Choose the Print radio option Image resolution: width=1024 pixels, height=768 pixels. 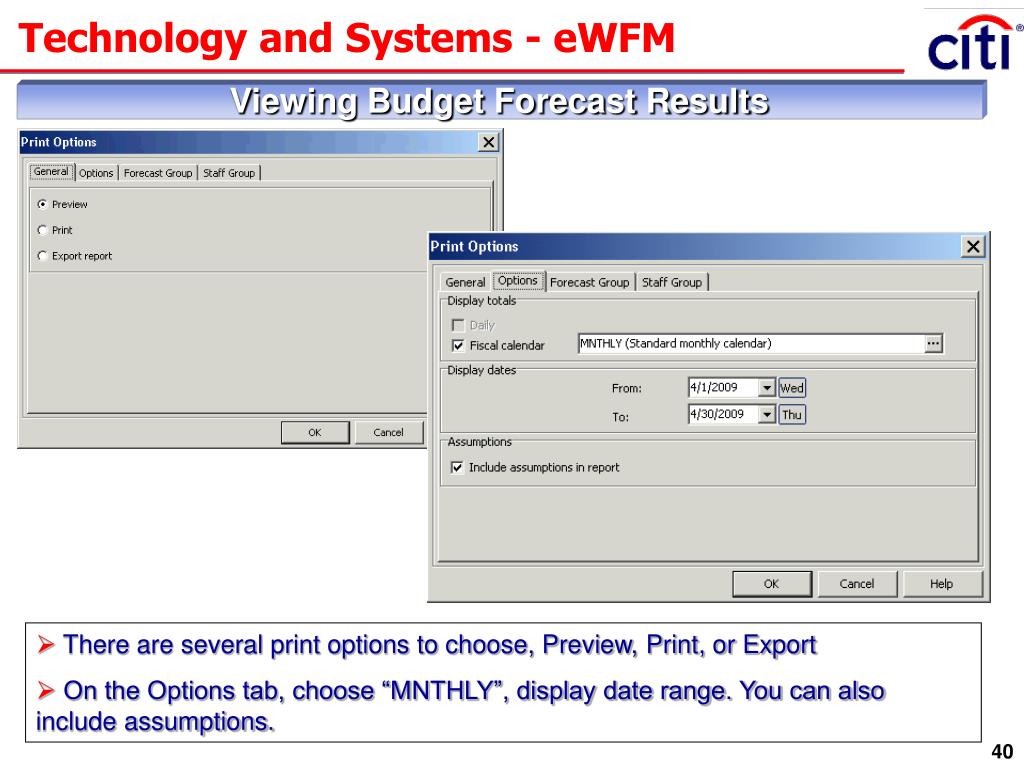42,230
